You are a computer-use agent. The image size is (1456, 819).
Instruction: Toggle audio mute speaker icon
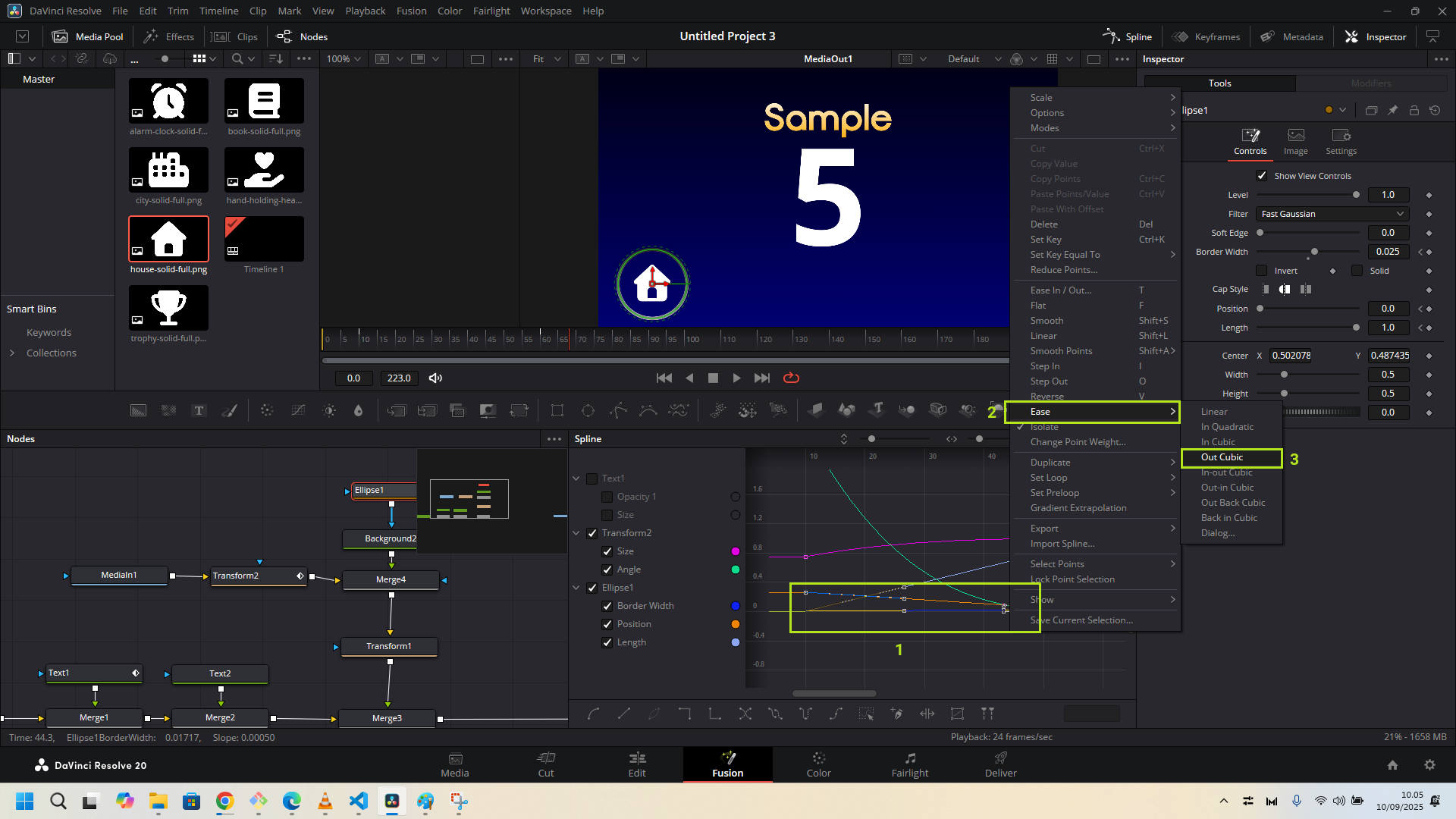(435, 378)
